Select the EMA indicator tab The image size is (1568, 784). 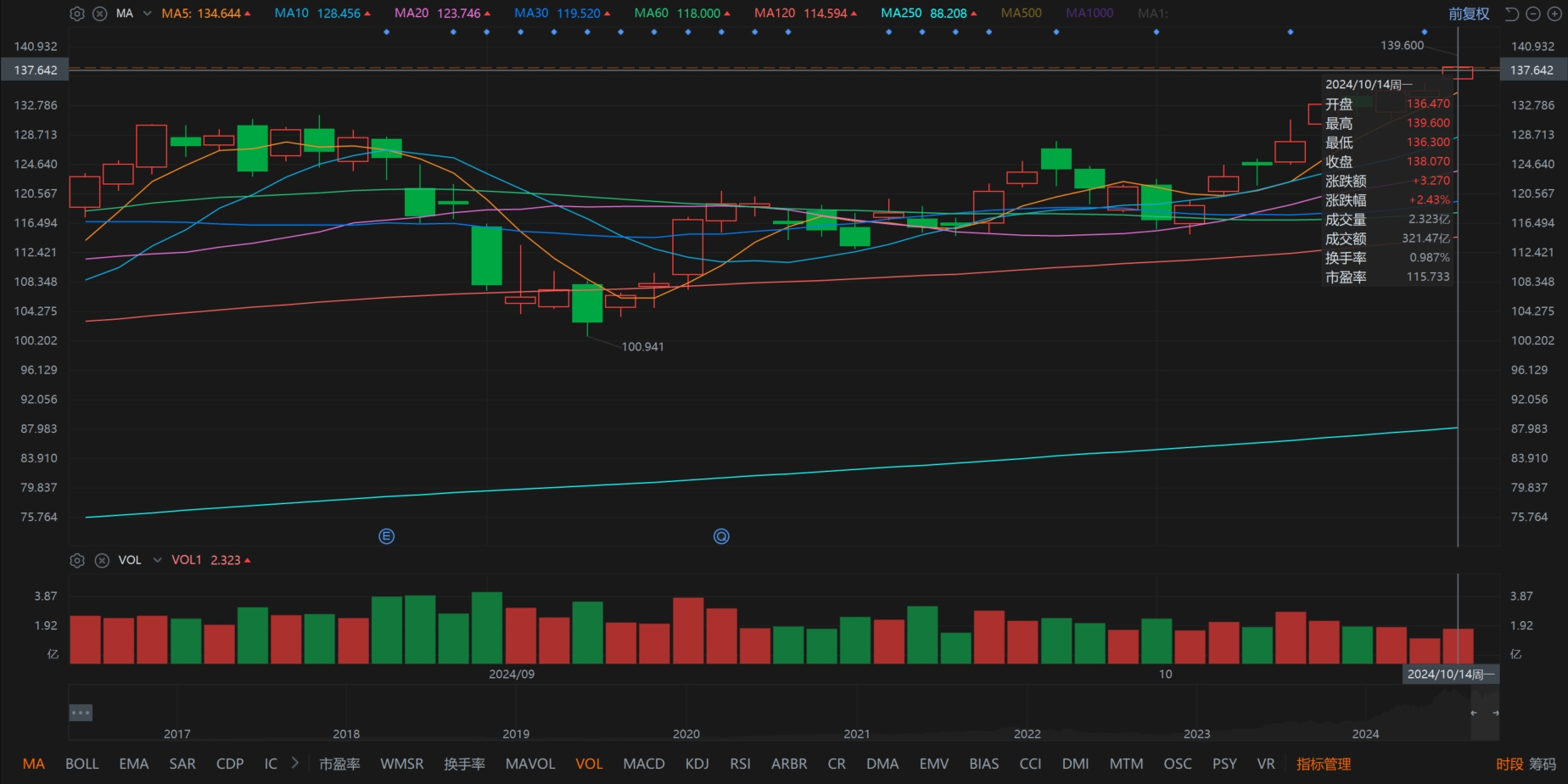(x=134, y=764)
